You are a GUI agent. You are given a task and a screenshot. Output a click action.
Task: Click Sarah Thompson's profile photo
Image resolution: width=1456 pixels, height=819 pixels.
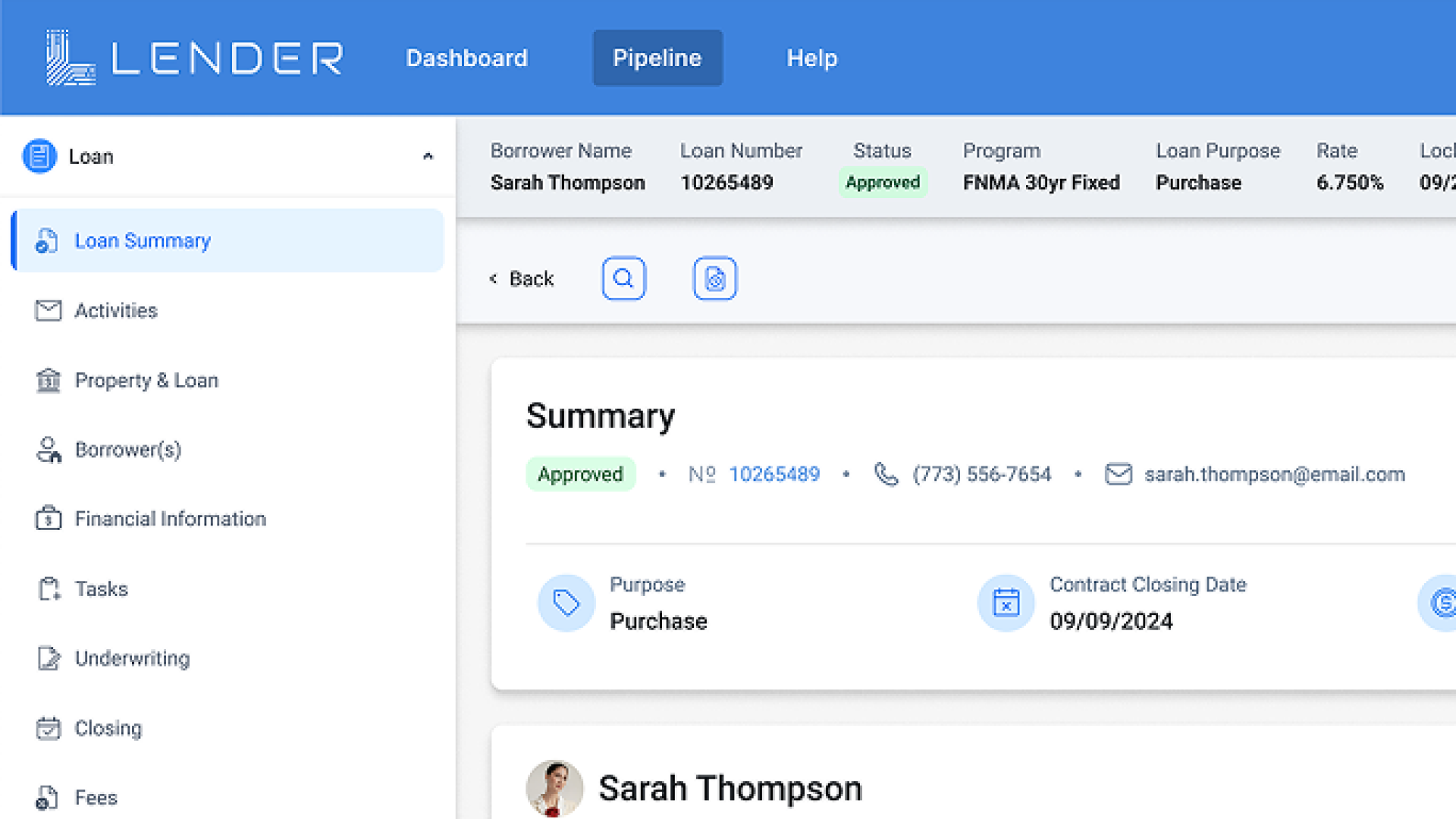click(554, 788)
